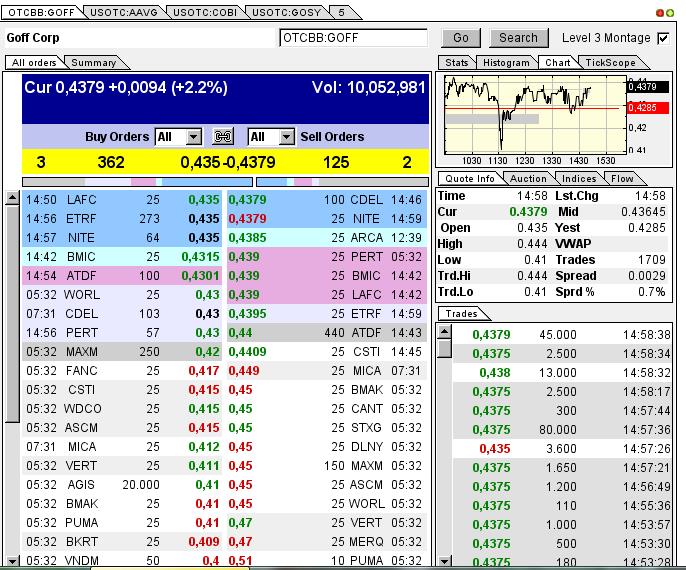Select the All orders tab
686x570 pixels.
point(34,63)
